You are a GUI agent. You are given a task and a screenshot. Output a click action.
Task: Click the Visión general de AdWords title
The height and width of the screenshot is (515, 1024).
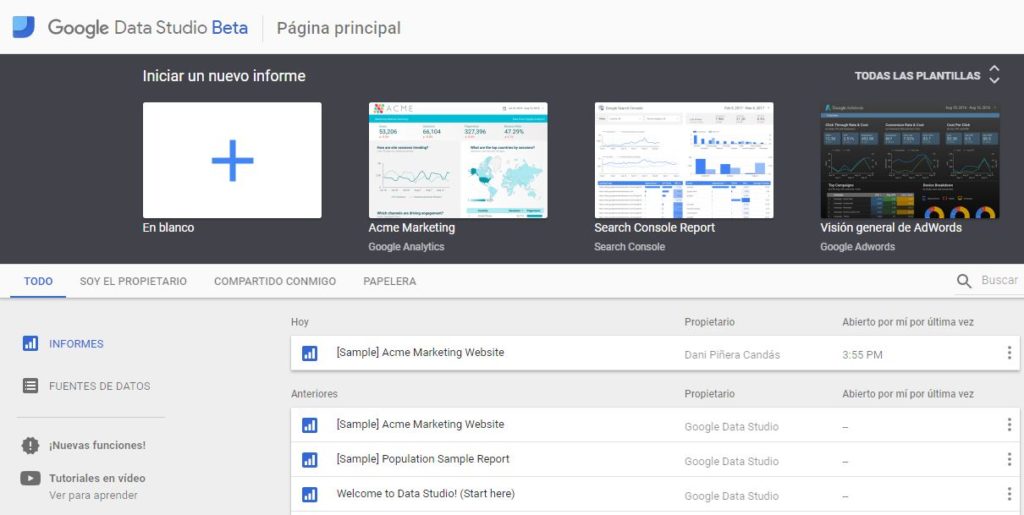[x=891, y=228]
